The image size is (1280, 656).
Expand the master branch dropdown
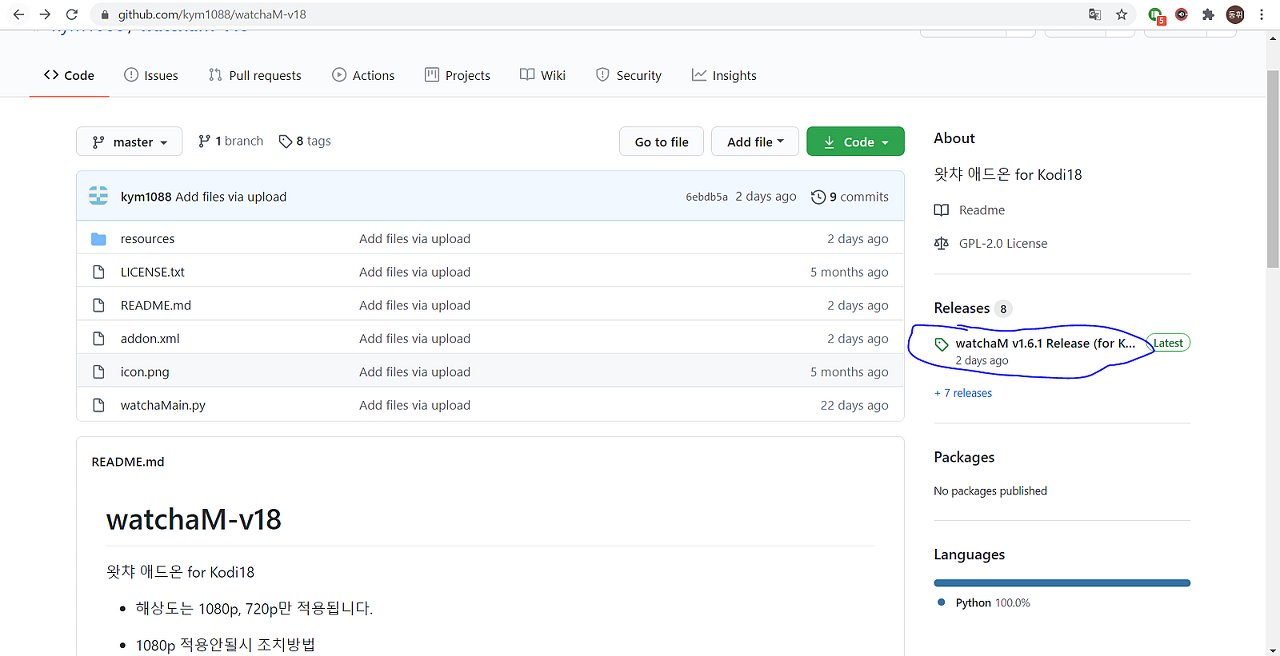click(129, 142)
